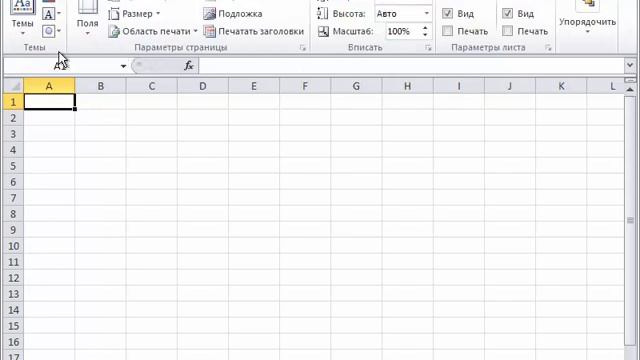This screenshot has width=640, height=360.
Task: Click inside the formula bar
Action: (411, 66)
